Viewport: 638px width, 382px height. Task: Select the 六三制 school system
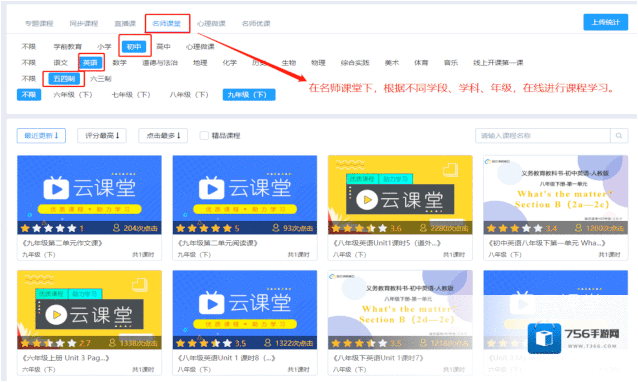click(x=101, y=79)
